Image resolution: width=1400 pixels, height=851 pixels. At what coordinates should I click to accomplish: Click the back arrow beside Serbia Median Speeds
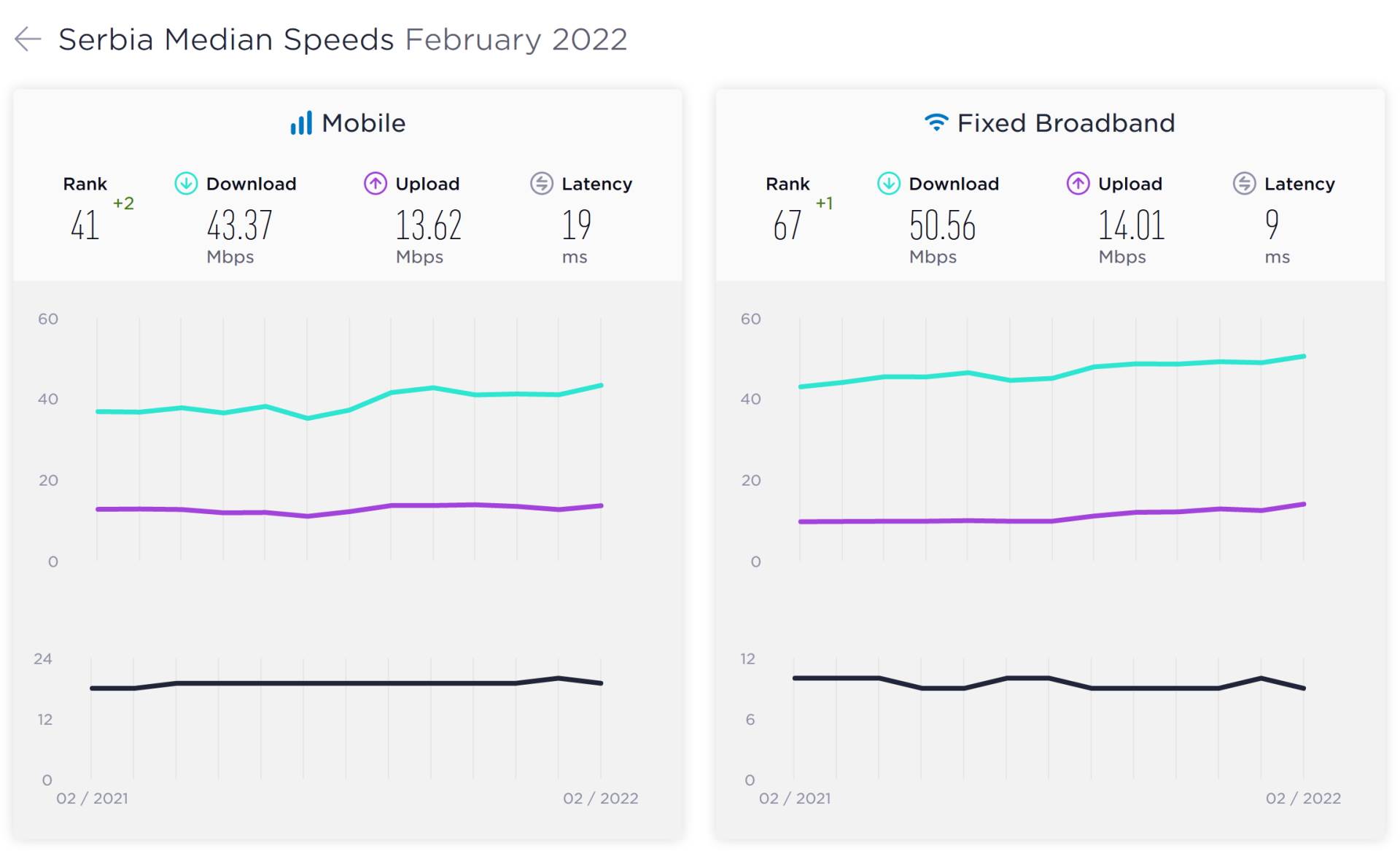tap(28, 39)
